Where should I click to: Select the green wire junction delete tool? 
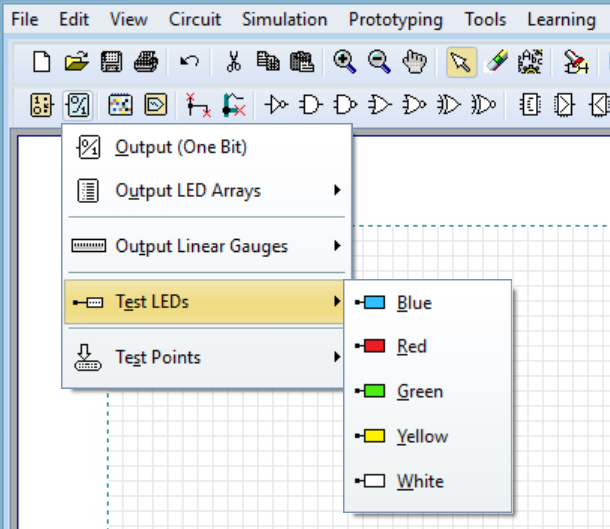click(233, 105)
